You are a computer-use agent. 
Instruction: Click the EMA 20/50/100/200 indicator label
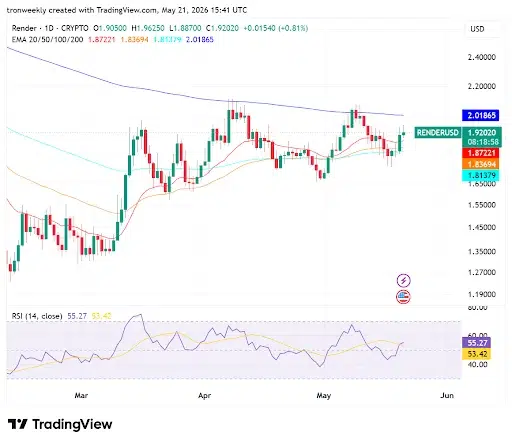point(47,40)
